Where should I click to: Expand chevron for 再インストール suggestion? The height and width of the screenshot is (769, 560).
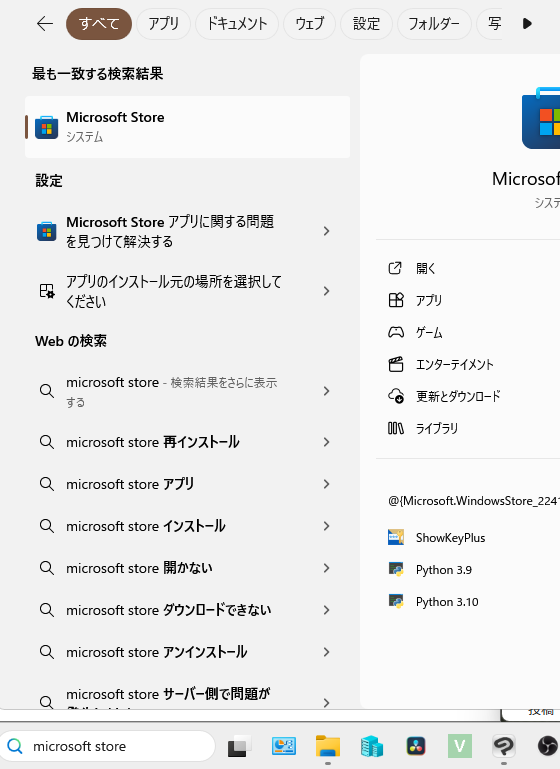click(x=327, y=442)
